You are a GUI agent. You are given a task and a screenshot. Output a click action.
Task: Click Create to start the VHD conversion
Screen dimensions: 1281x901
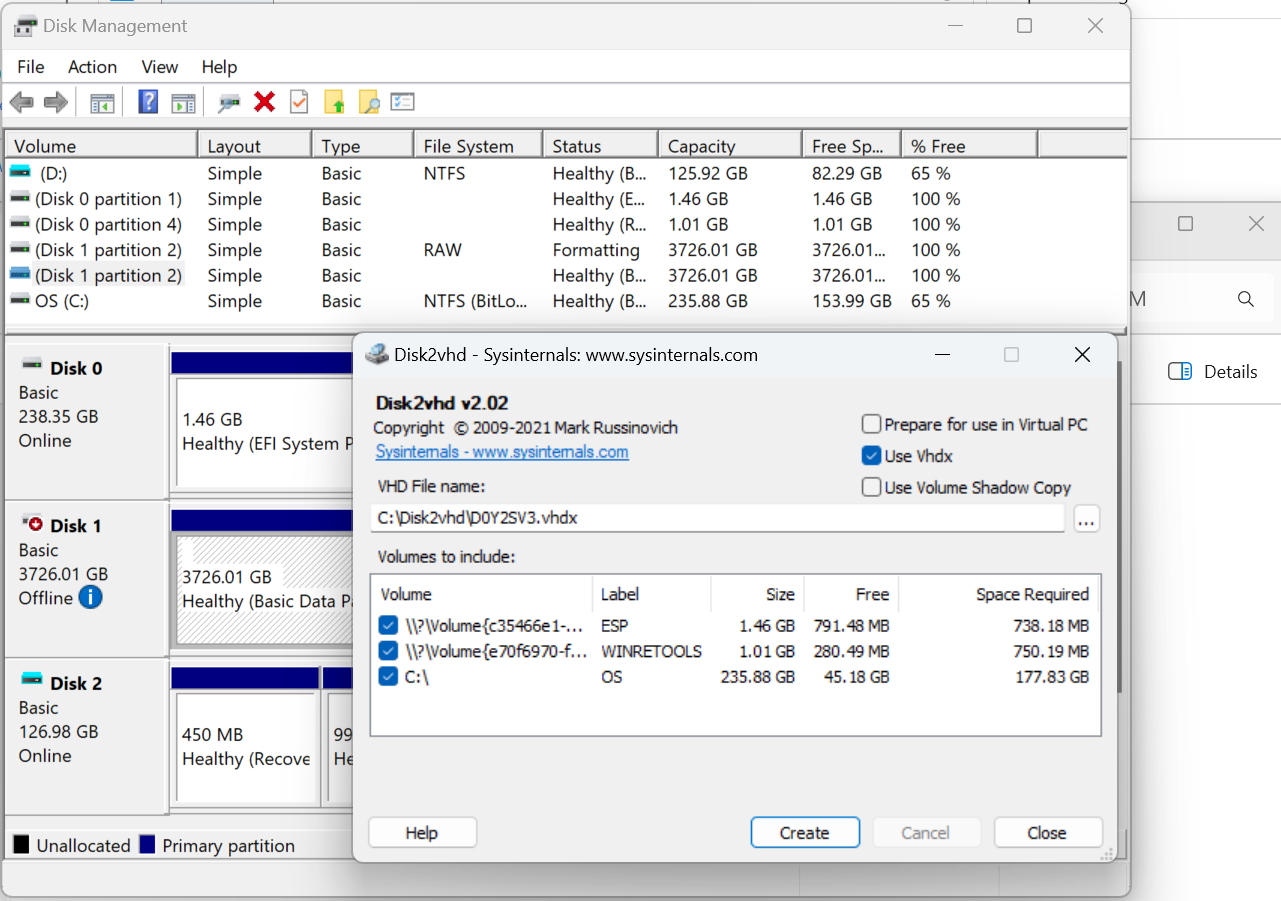[x=804, y=832]
